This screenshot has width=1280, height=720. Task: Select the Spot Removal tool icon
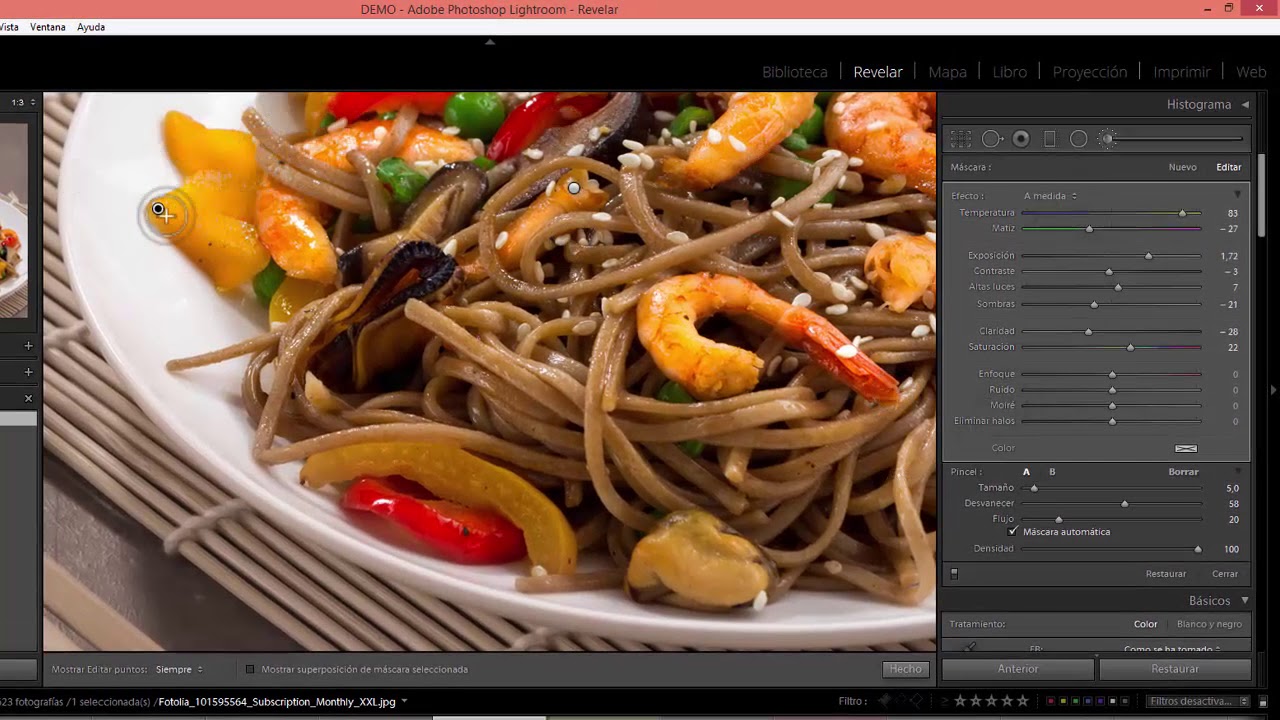(992, 139)
